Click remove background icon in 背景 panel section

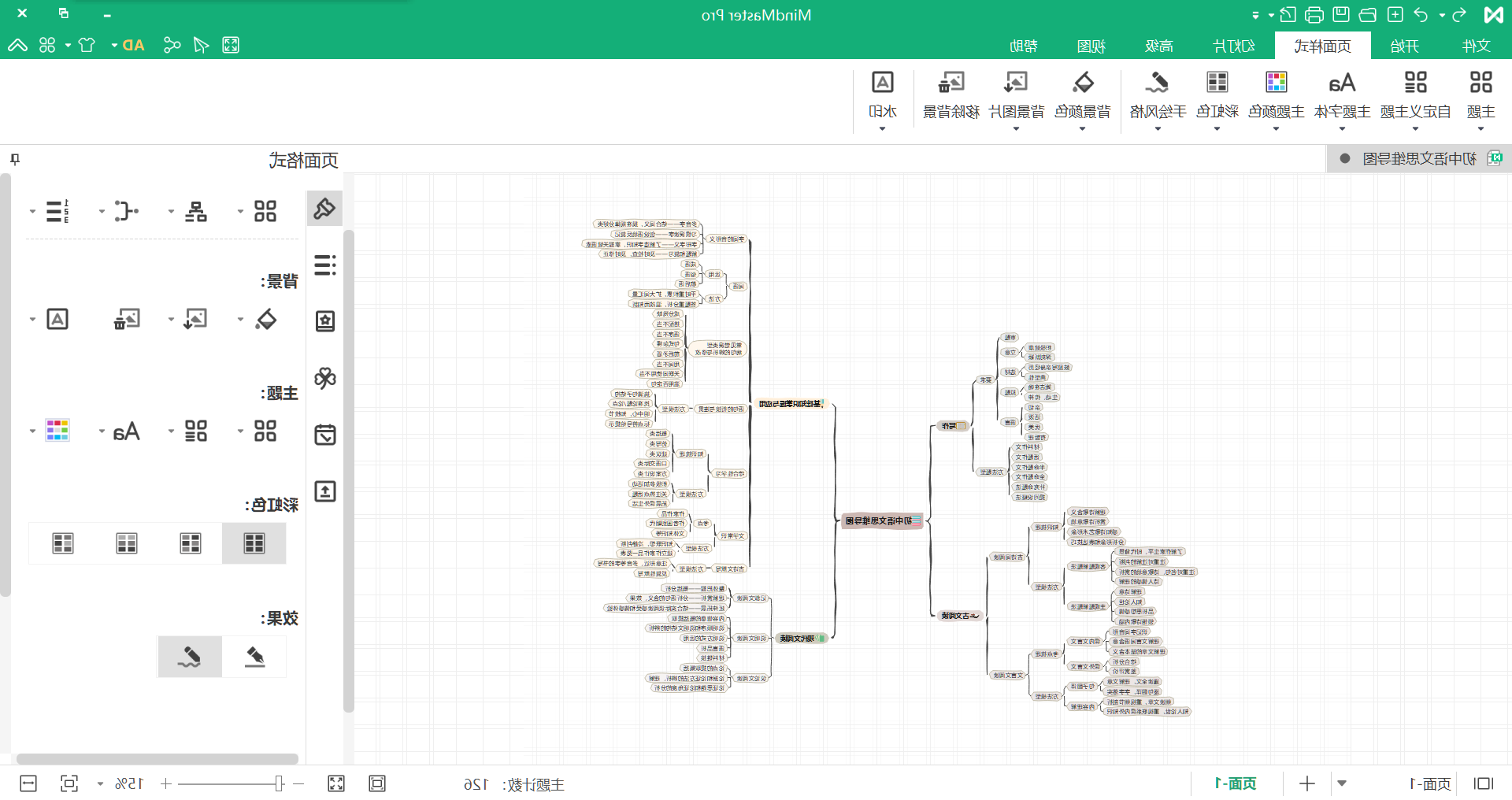pos(127,319)
